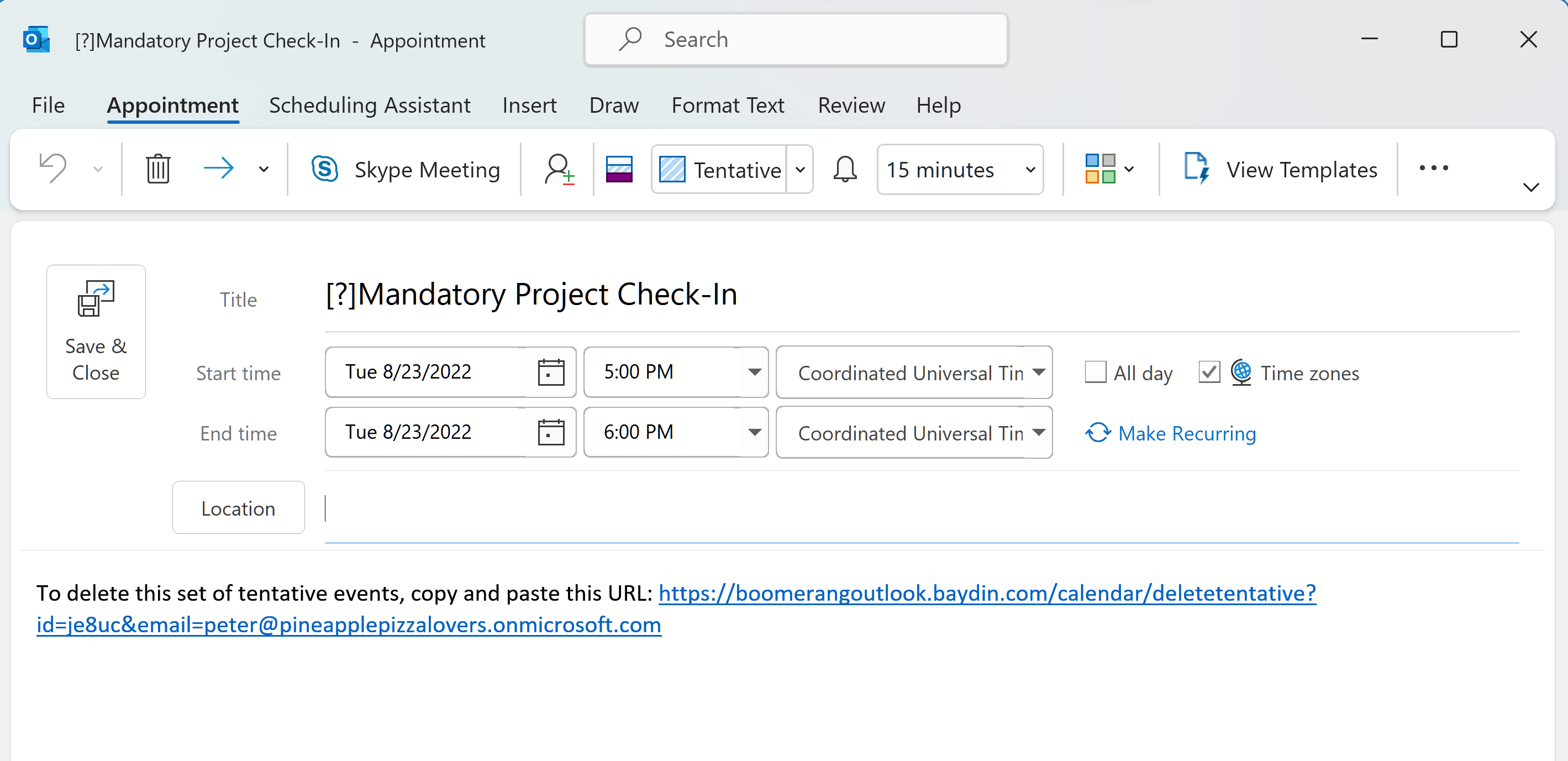This screenshot has height=761, width=1568.
Task: Click the Reminder bell icon
Action: 845,169
